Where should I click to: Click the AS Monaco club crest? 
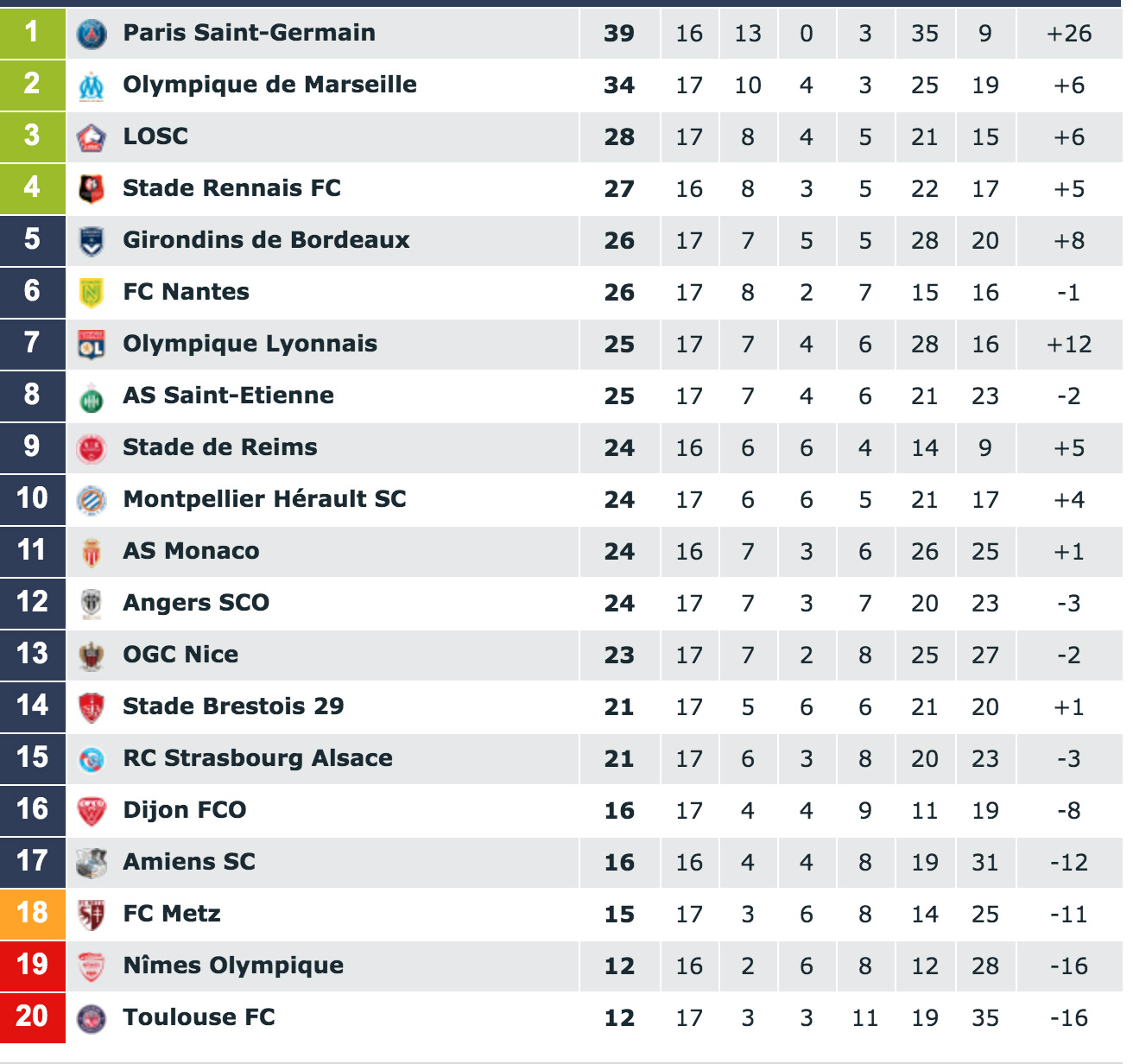point(92,552)
